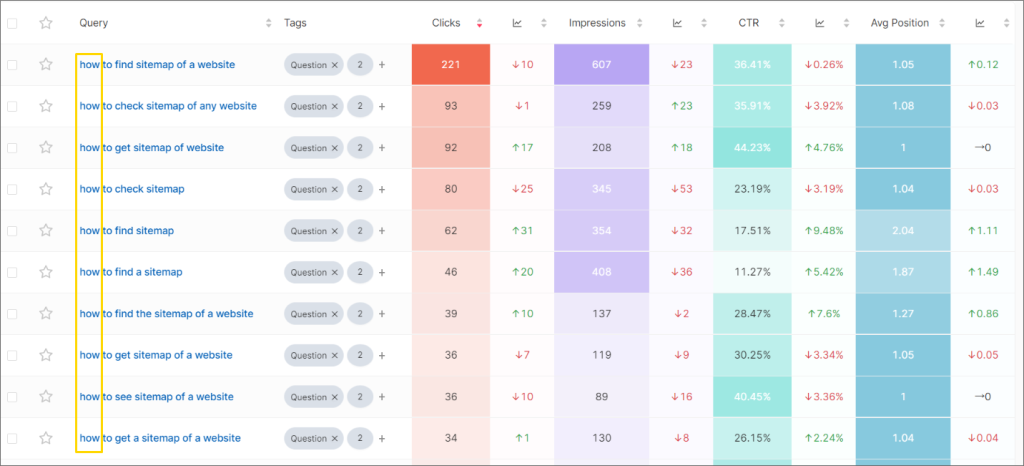Expand the '2' tag count badge on 'how to find a sitemap'
Screen dimensions: 1024x466
pyautogui.click(x=360, y=272)
